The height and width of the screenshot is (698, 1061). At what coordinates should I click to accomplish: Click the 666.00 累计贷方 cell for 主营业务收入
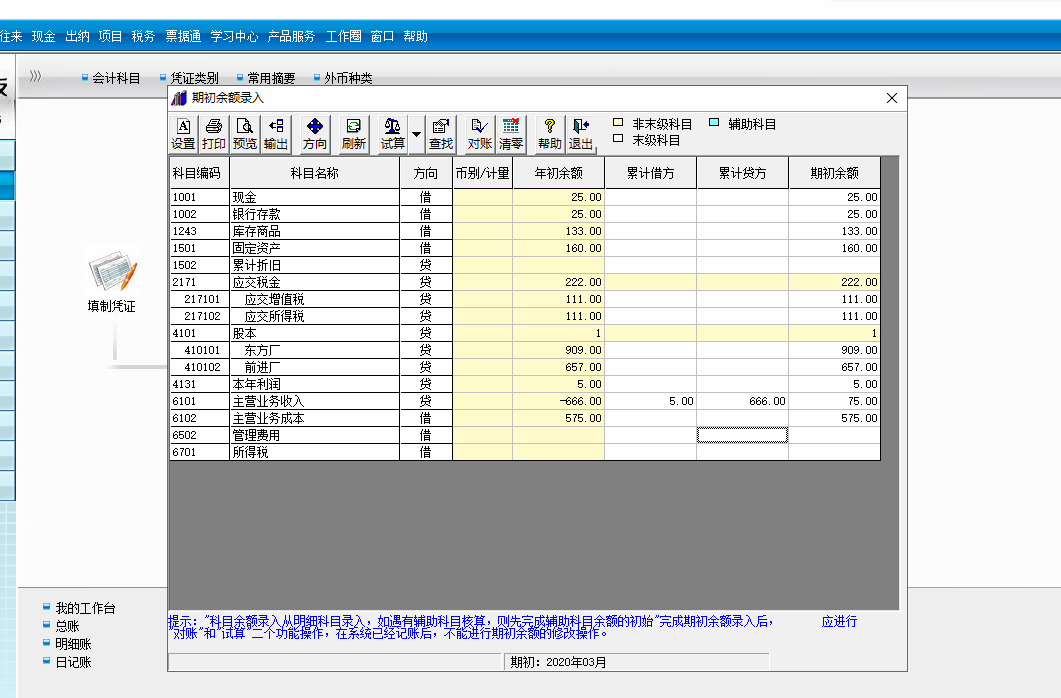tap(742, 401)
